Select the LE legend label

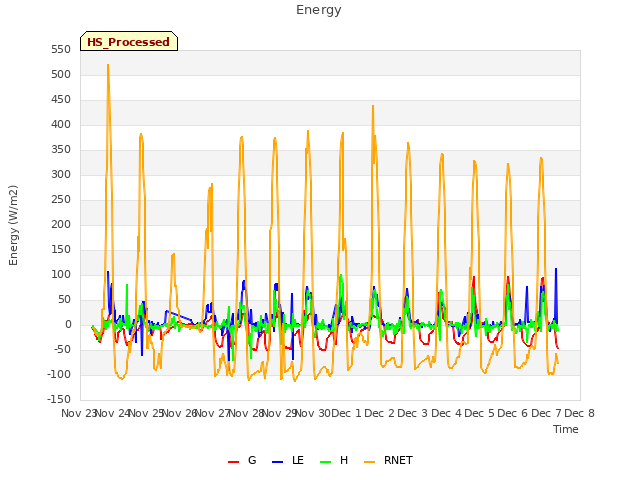point(298,460)
